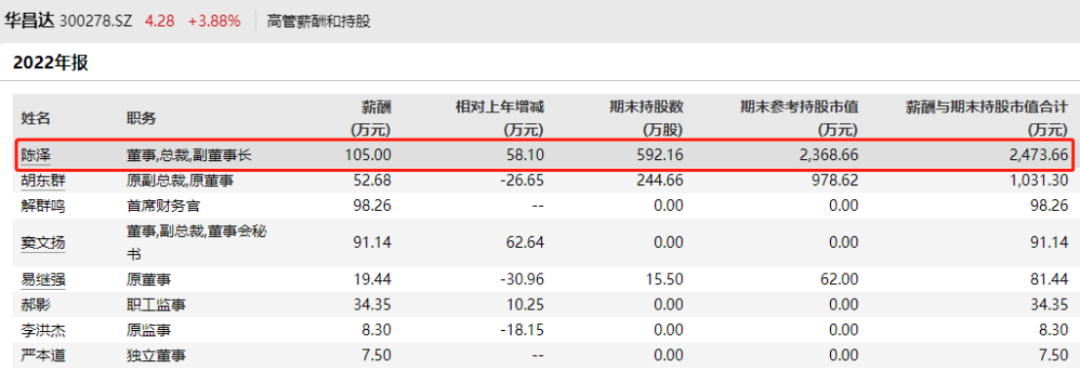The height and width of the screenshot is (371, 1080).
Task: Click stock code 300278.SZ
Action: pos(98,21)
